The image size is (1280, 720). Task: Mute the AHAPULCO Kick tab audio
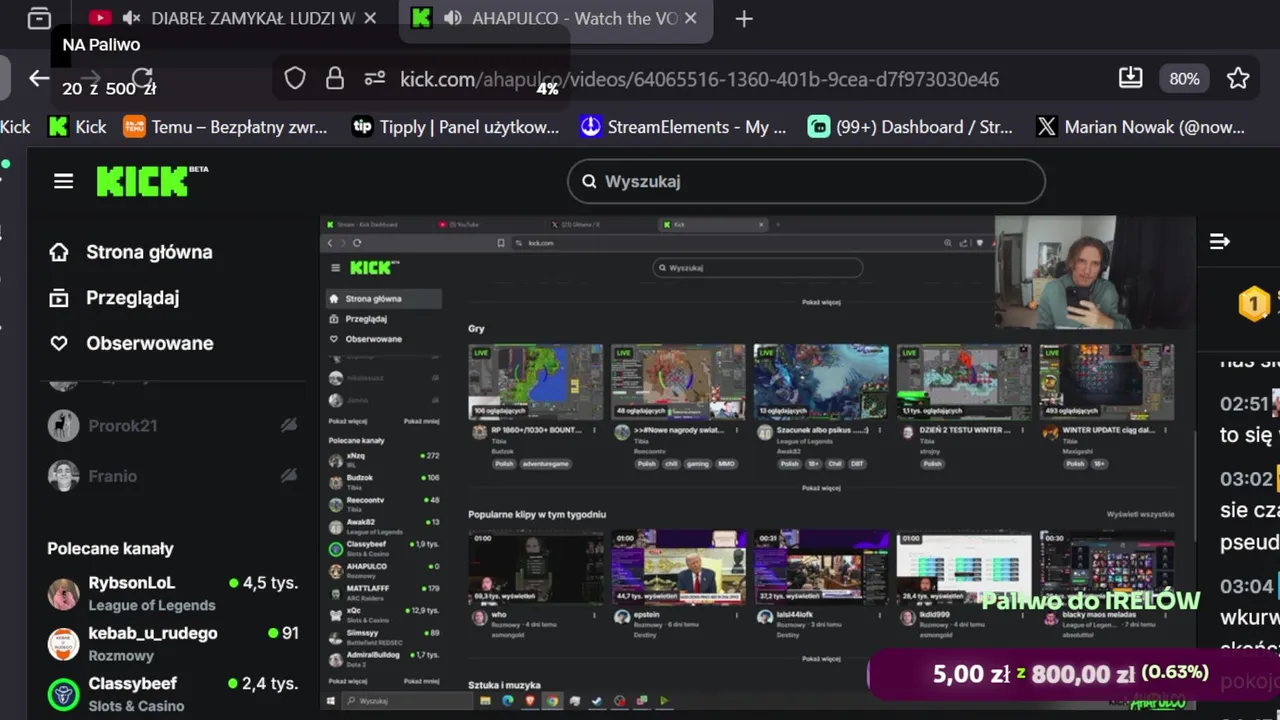pyautogui.click(x=452, y=18)
